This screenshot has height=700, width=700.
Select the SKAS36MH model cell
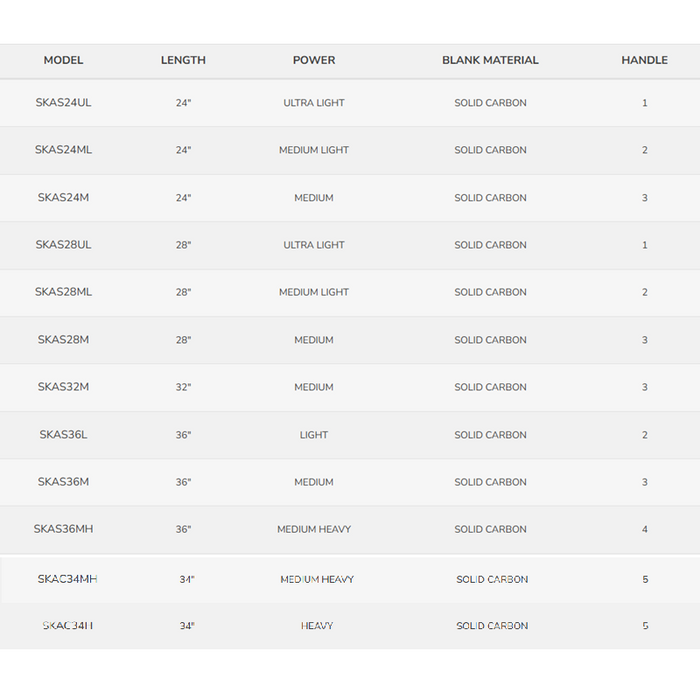pos(63,529)
